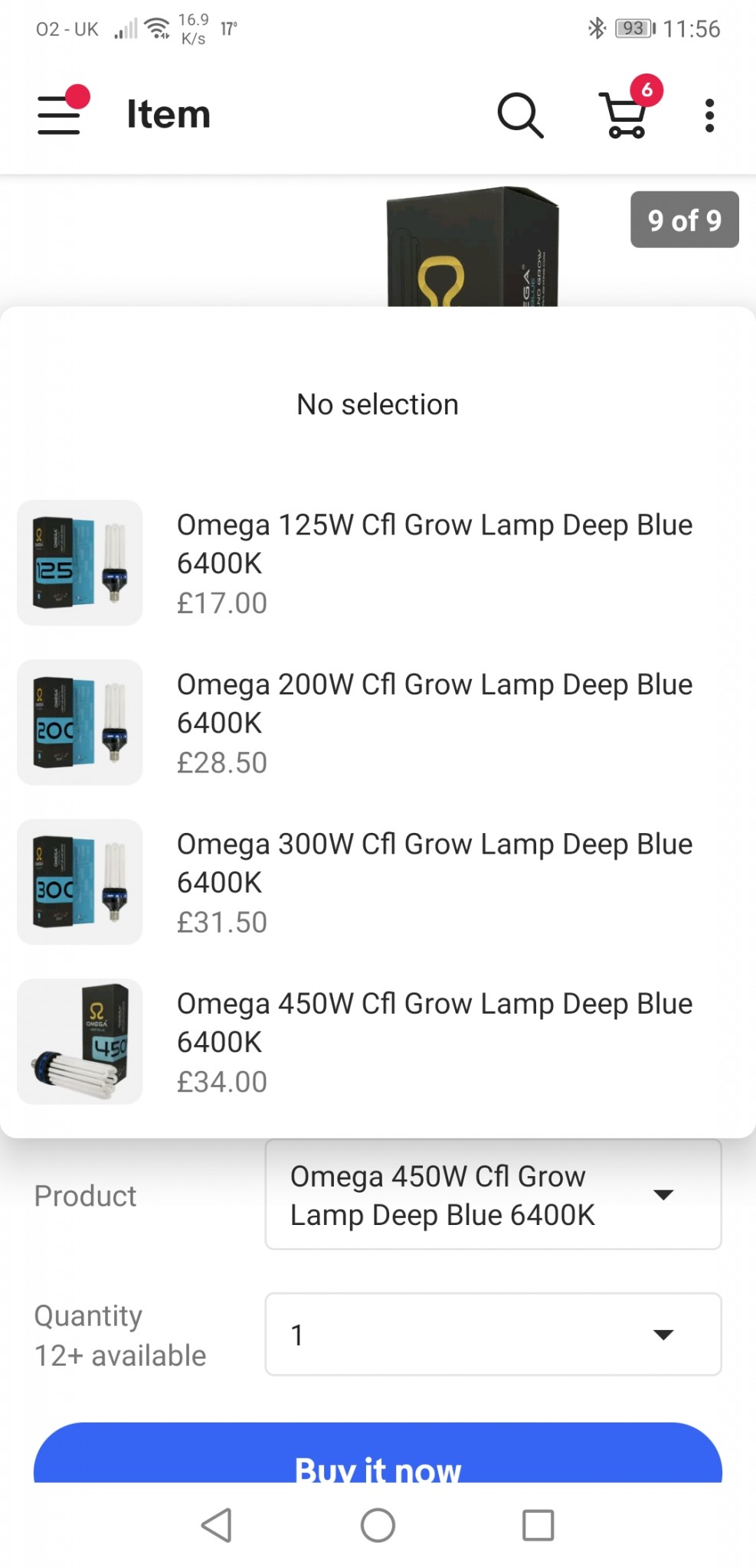Tap the 125W lamp thumbnail image
Image resolution: width=756 pixels, height=1568 pixels.
tap(80, 563)
